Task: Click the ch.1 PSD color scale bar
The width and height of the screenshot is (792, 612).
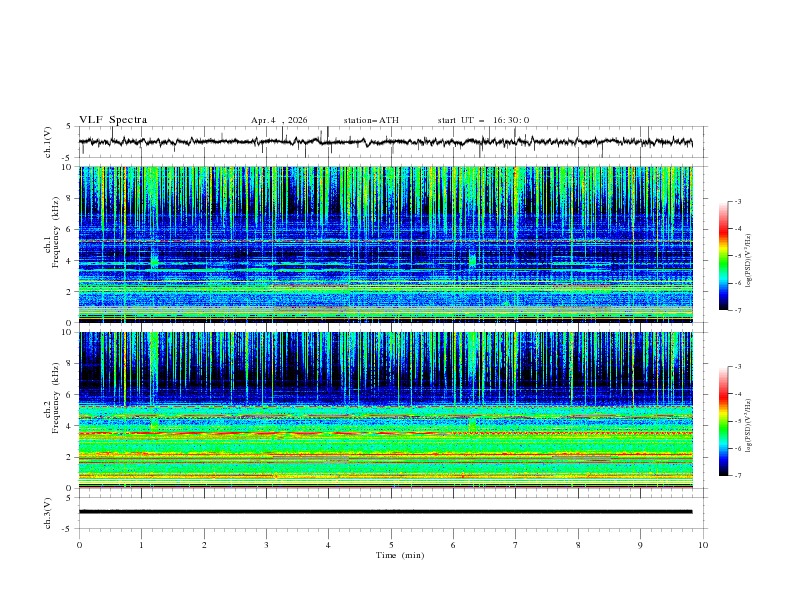Action: pos(723,256)
